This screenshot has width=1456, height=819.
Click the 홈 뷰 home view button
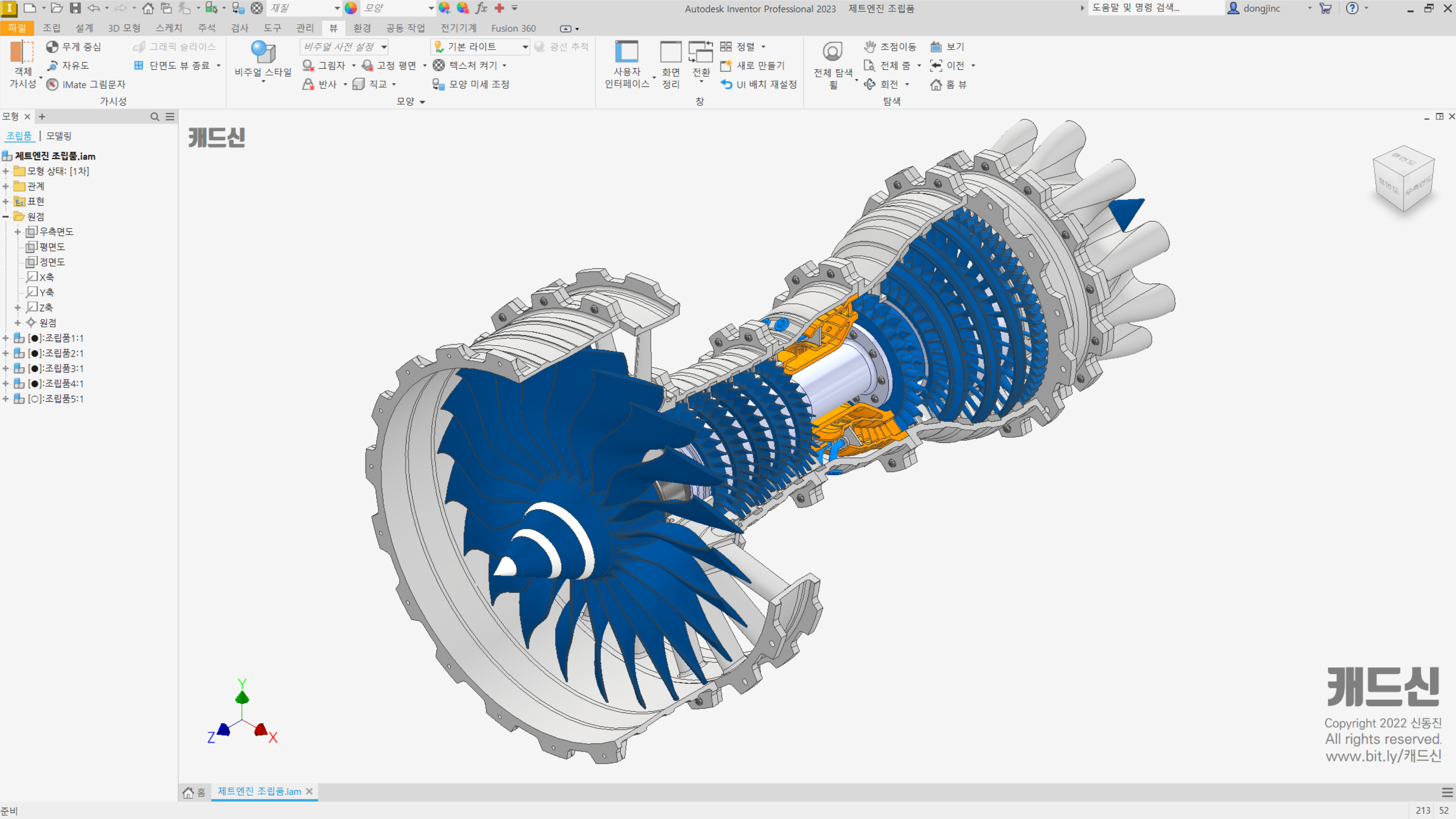click(x=948, y=84)
